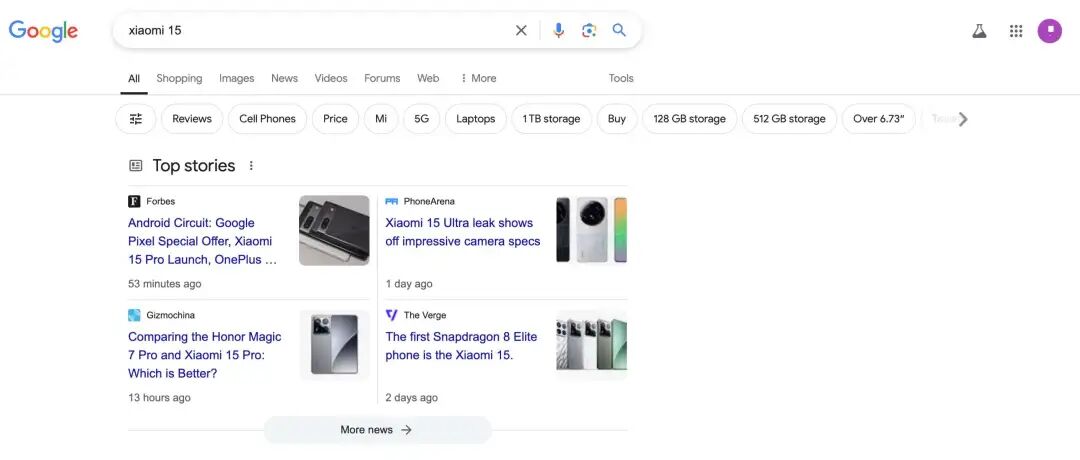Click the '2 days ago' timestamp

click(411, 397)
